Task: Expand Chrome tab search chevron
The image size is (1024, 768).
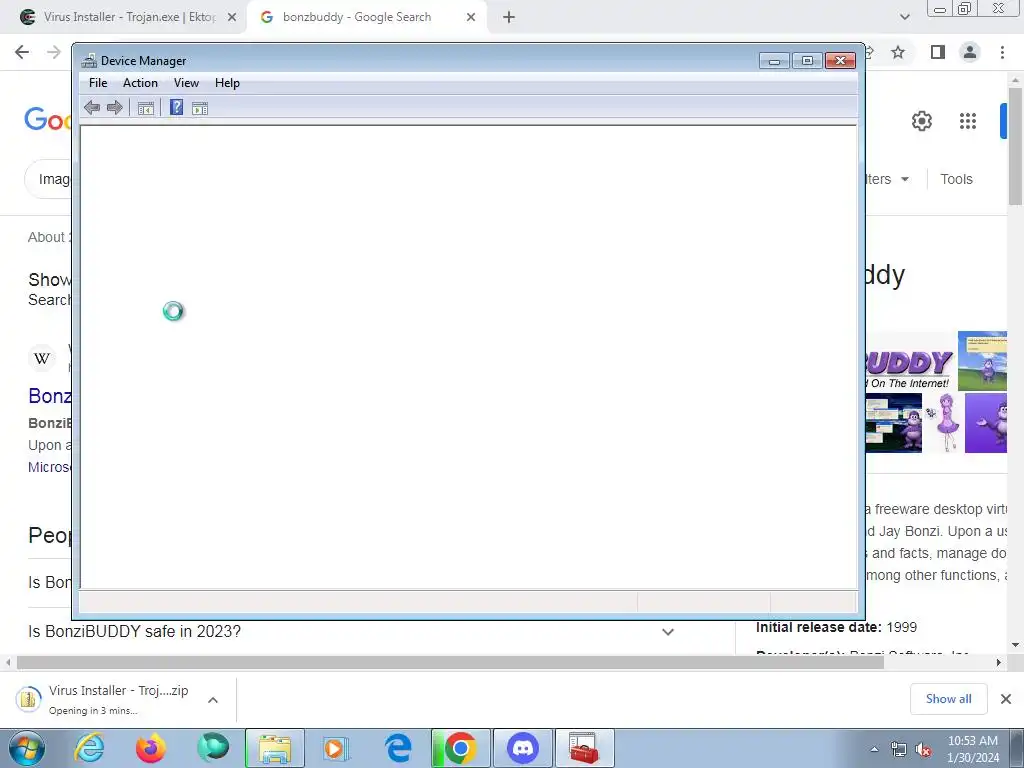Action: click(x=904, y=17)
